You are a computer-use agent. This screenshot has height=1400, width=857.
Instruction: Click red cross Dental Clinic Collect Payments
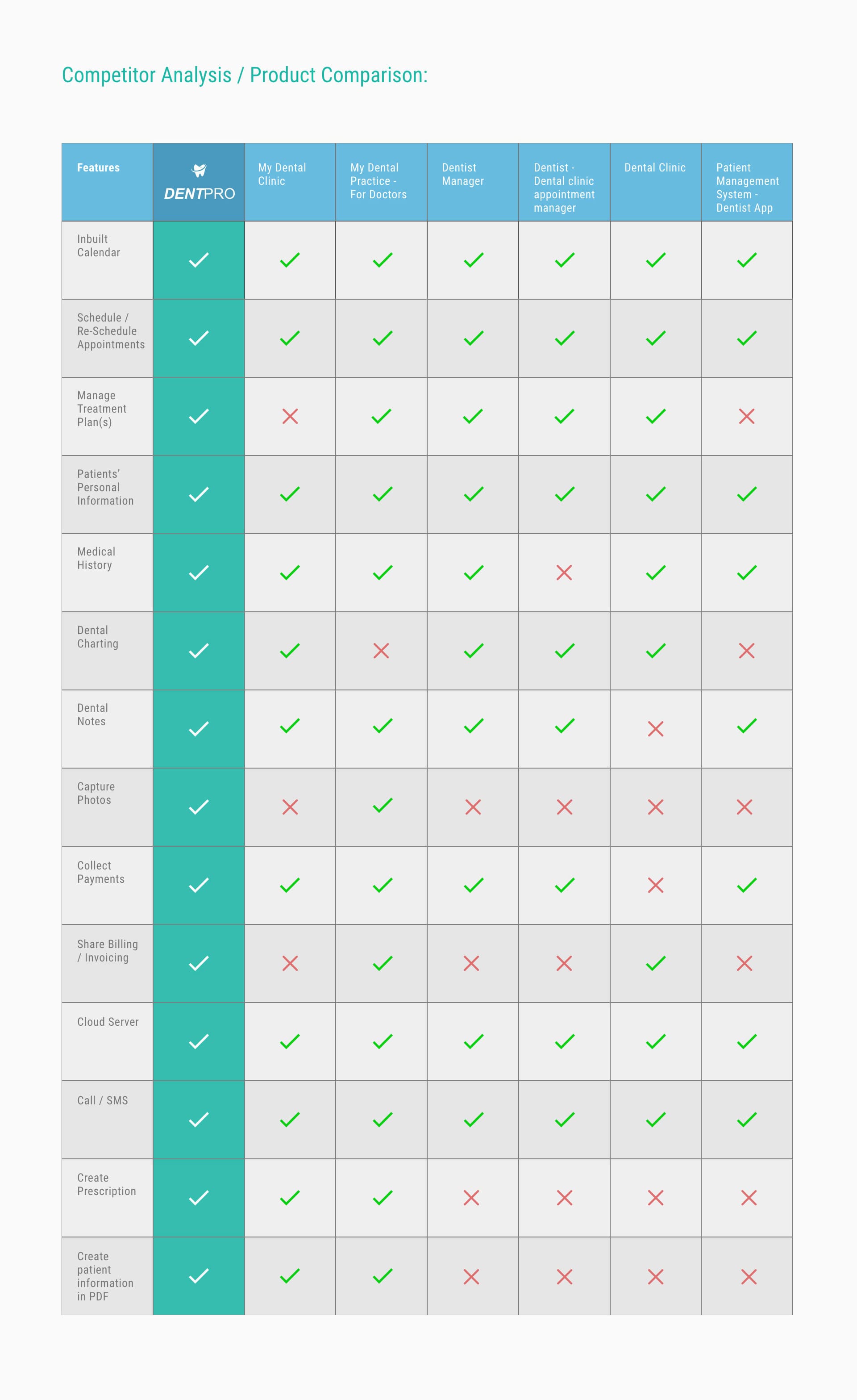[x=655, y=885]
